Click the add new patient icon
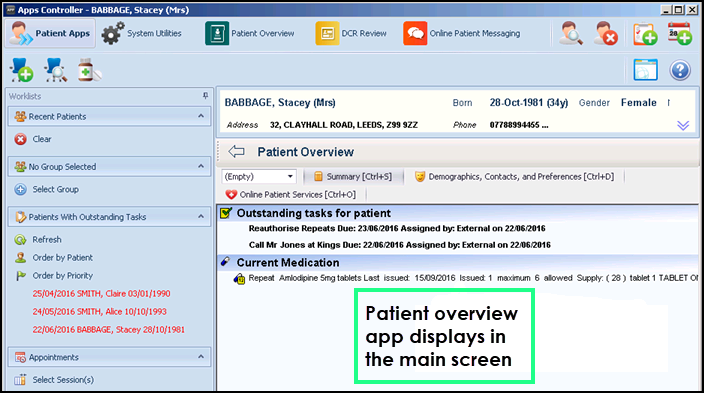 click(x=22, y=70)
